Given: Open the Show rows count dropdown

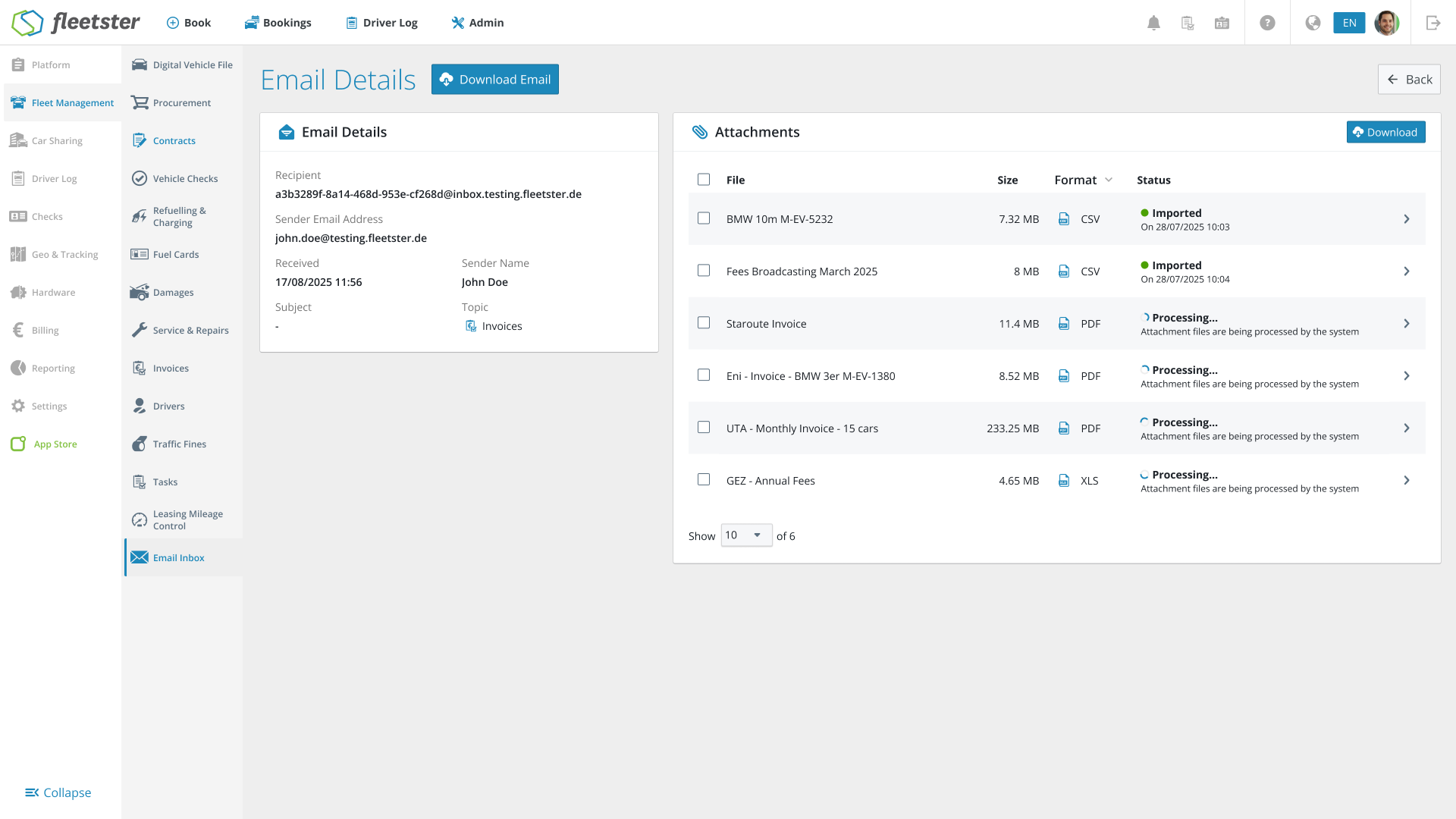Looking at the screenshot, I should 745,535.
